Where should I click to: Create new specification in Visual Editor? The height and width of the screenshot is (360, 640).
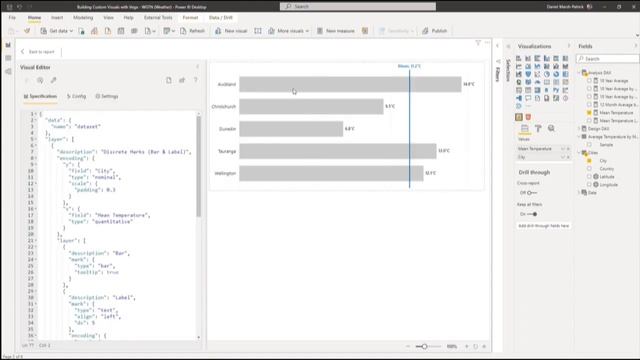169,80
